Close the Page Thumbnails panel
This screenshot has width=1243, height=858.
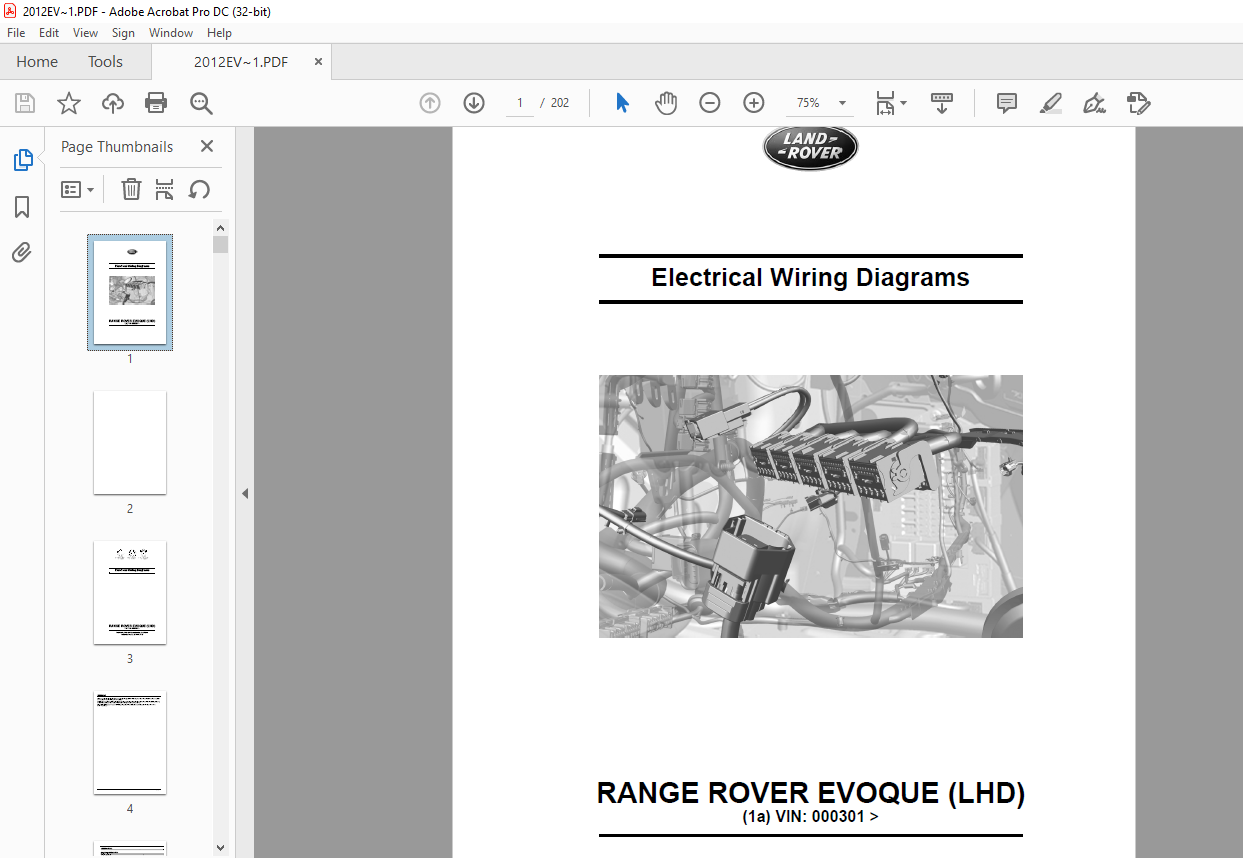pyautogui.click(x=207, y=146)
